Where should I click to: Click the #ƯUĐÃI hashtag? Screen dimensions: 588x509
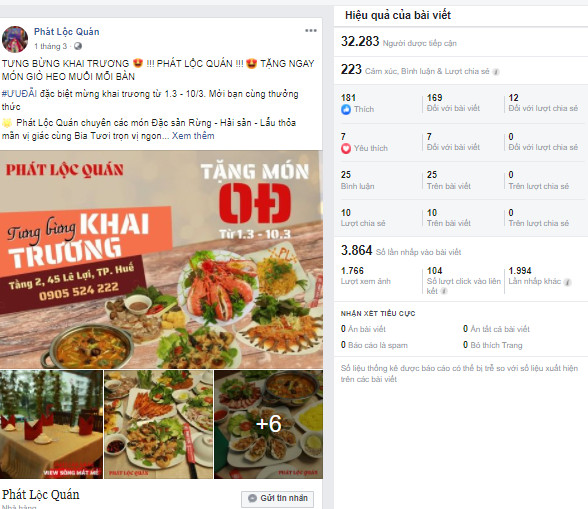click(x=19, y=93)
